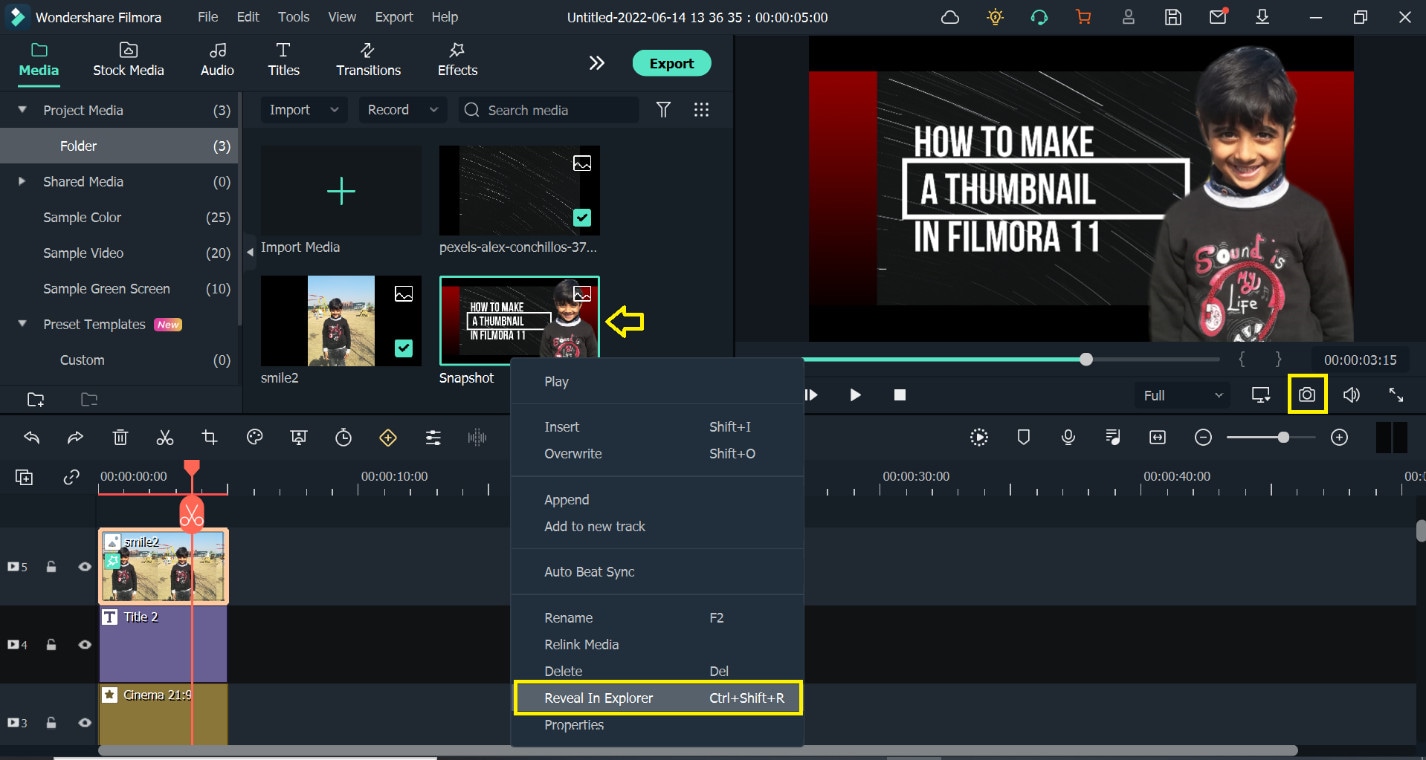Expand more tabs with double chevron

[x=597, y=63]
